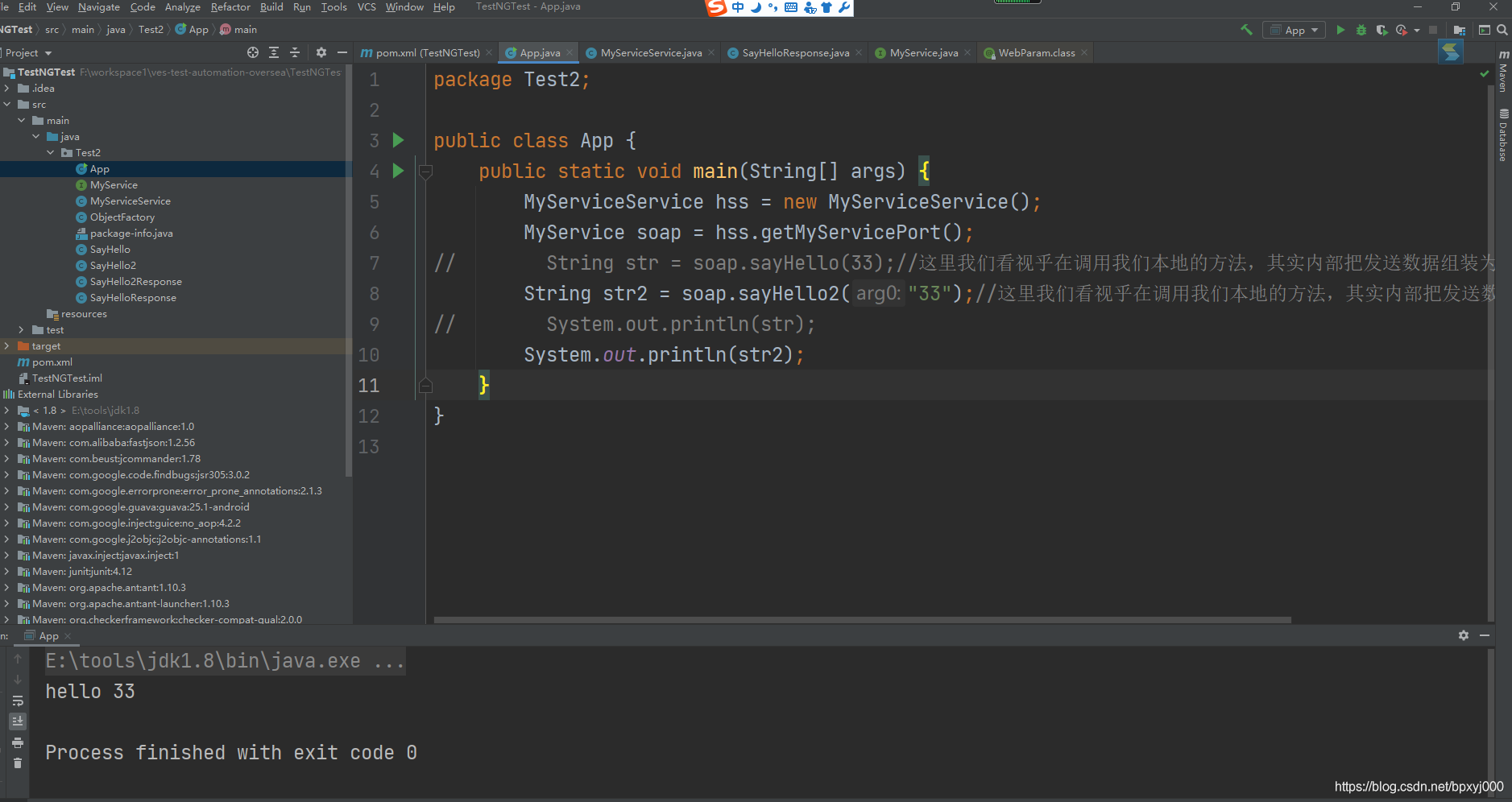Switch to SayHelloResponse.java tab
Viewport: 1512px width, 802px height.
coord(796,53)
